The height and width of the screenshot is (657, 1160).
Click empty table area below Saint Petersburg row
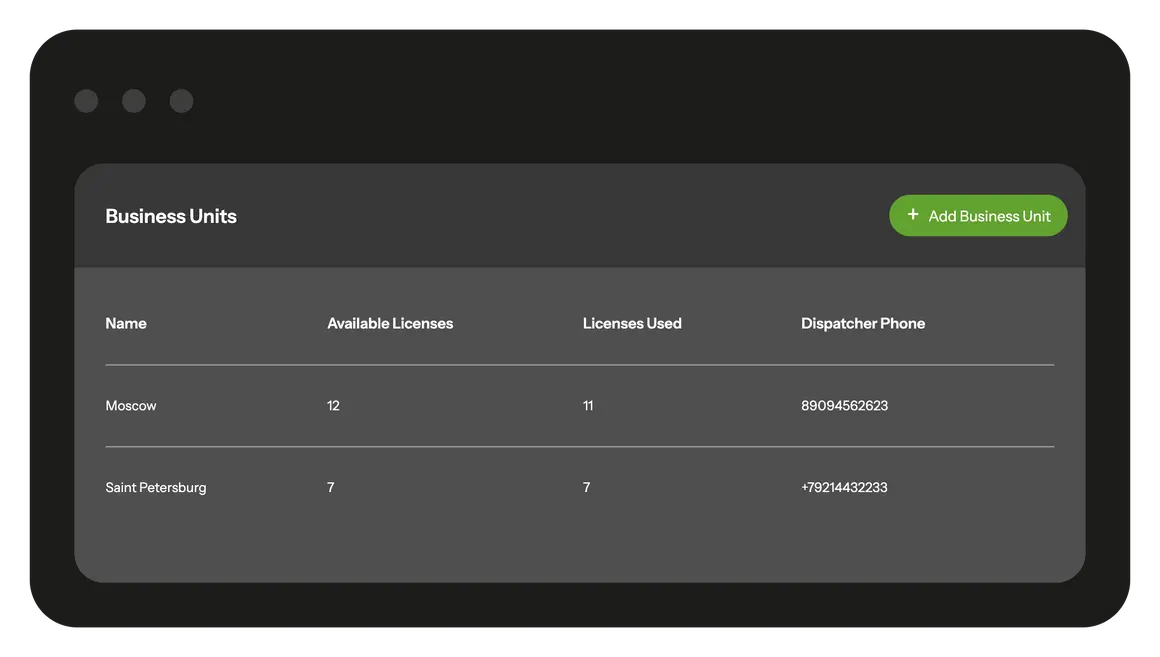click(579, 545)
